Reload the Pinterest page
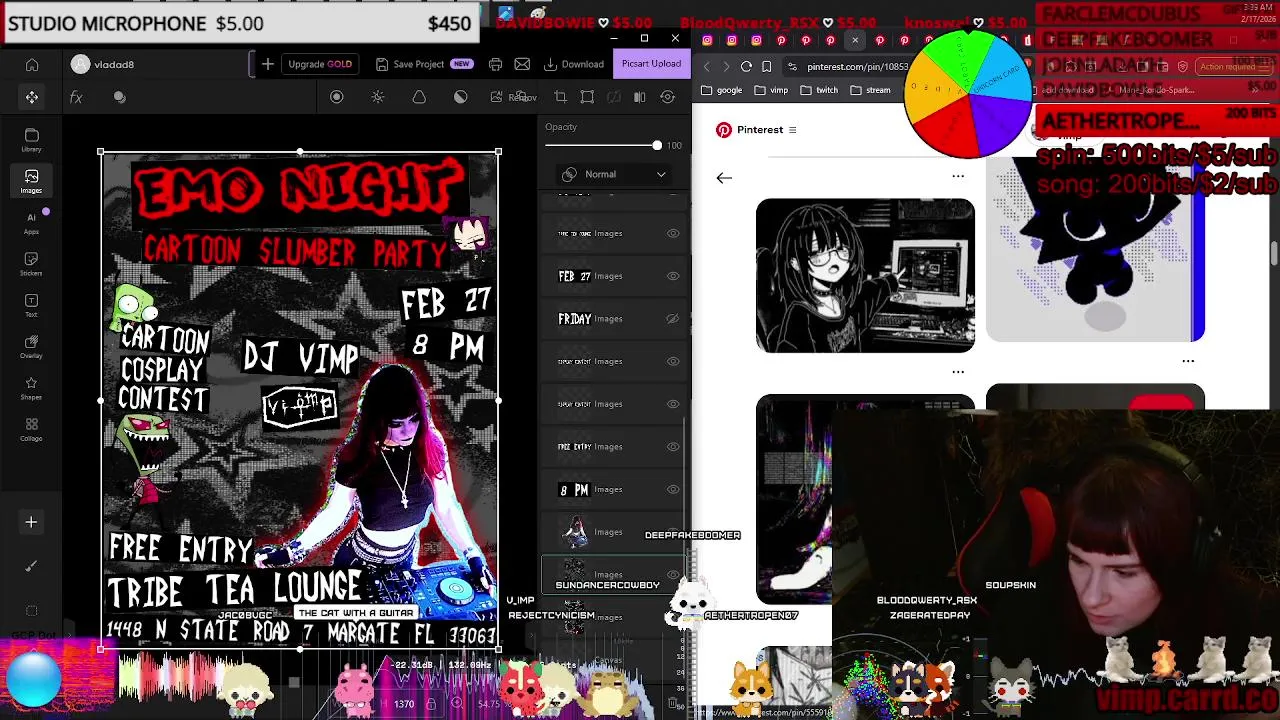This screenshot has width=1280, height=720. (746, 67)
